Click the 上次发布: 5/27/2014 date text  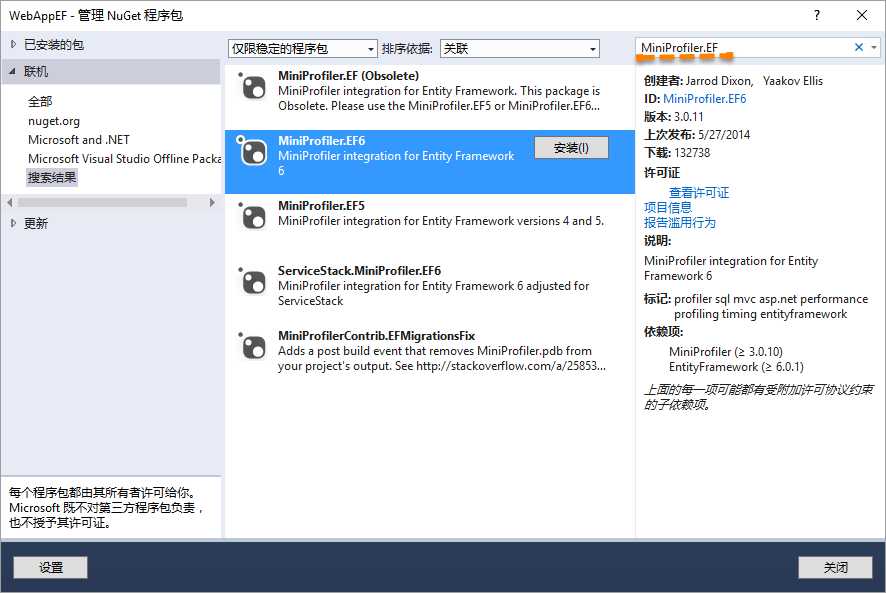[697, 135]
